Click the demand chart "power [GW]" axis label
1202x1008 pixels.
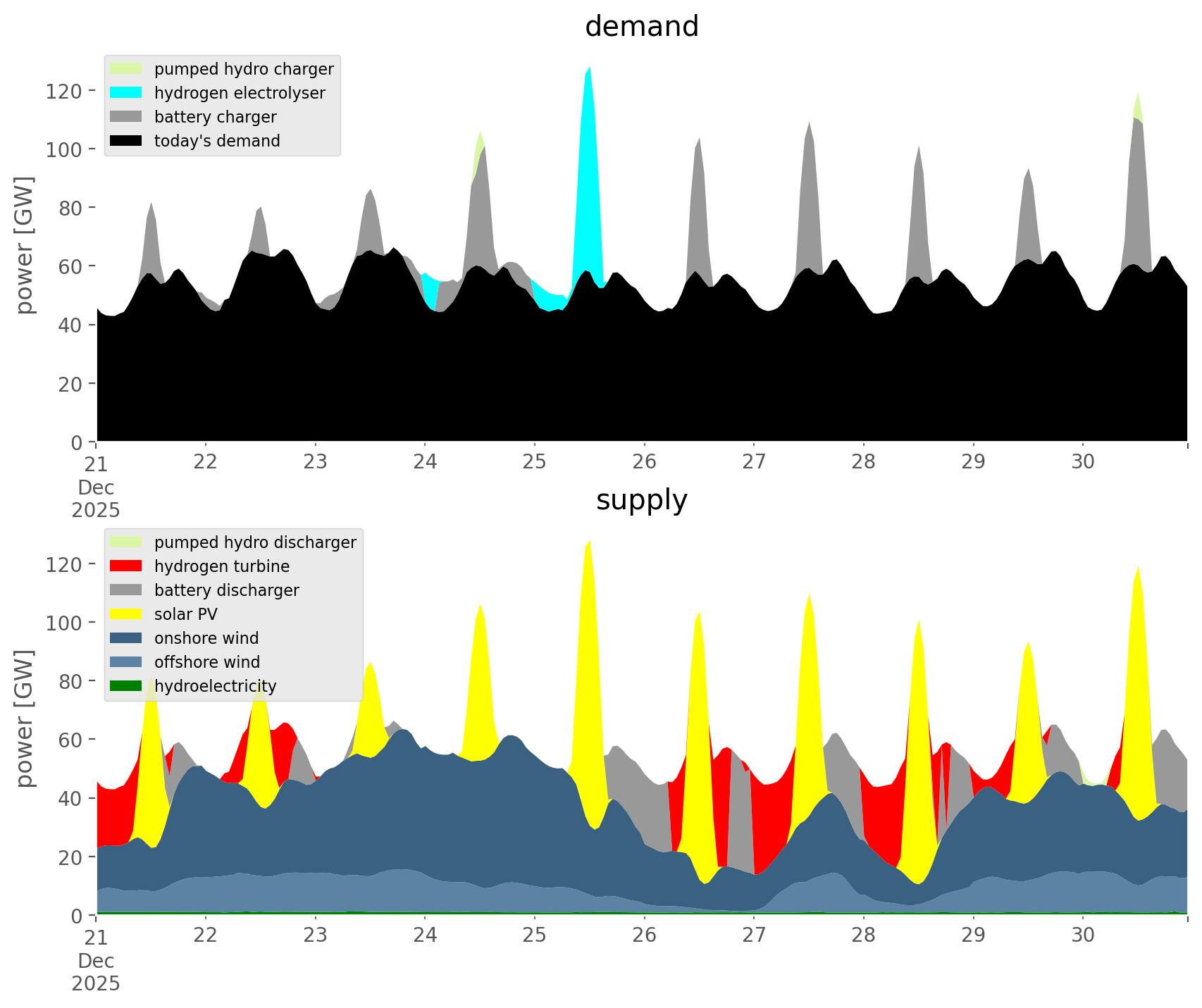pos(25,245)
